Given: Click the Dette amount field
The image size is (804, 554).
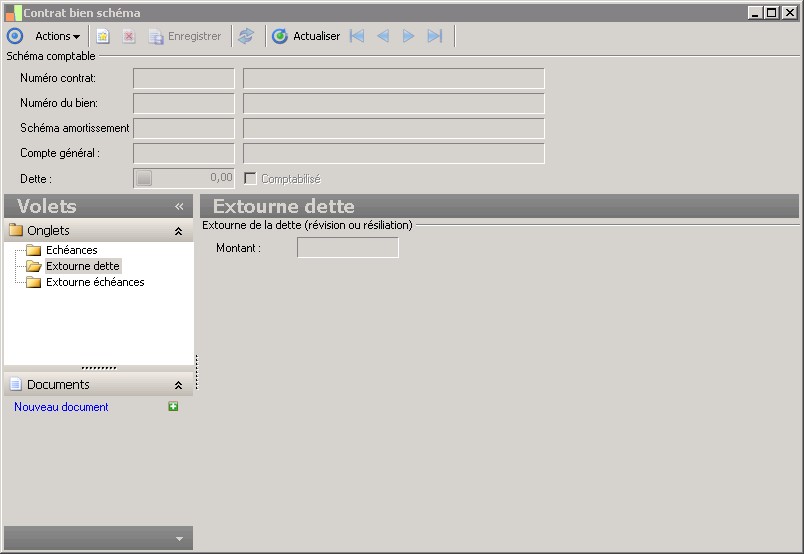Looking at the screenshot, I should coord(184,178).
